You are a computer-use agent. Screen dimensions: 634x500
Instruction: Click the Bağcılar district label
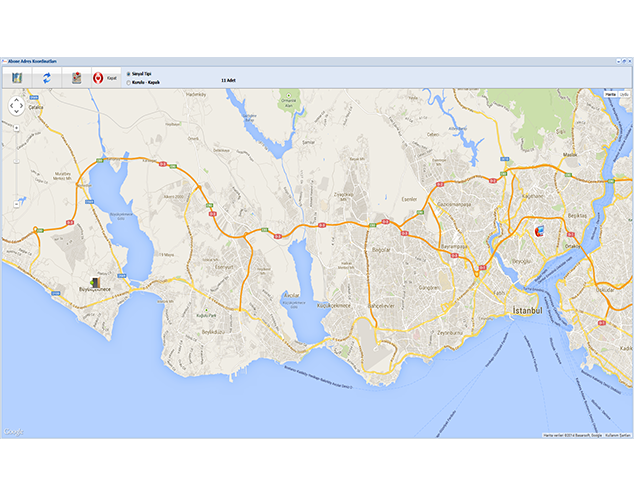point(381,250)
